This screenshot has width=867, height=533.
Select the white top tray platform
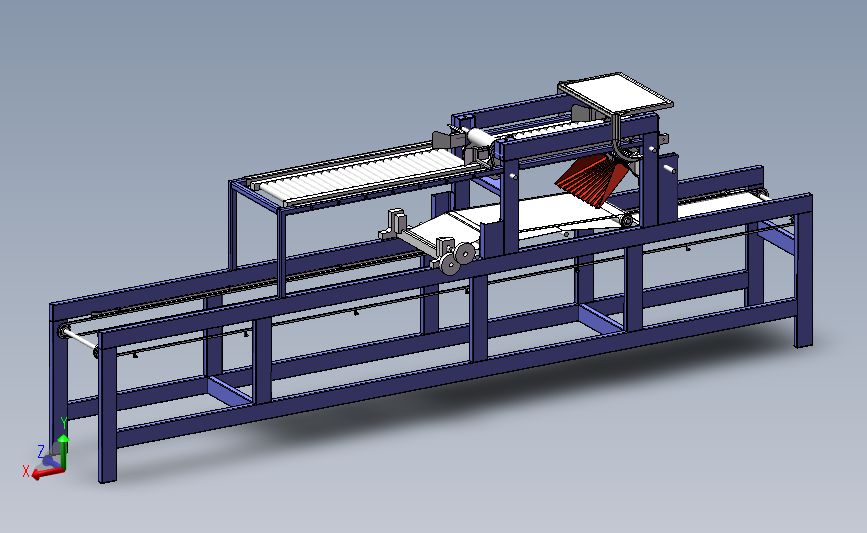pyautogui.click(x=615, y=92)
